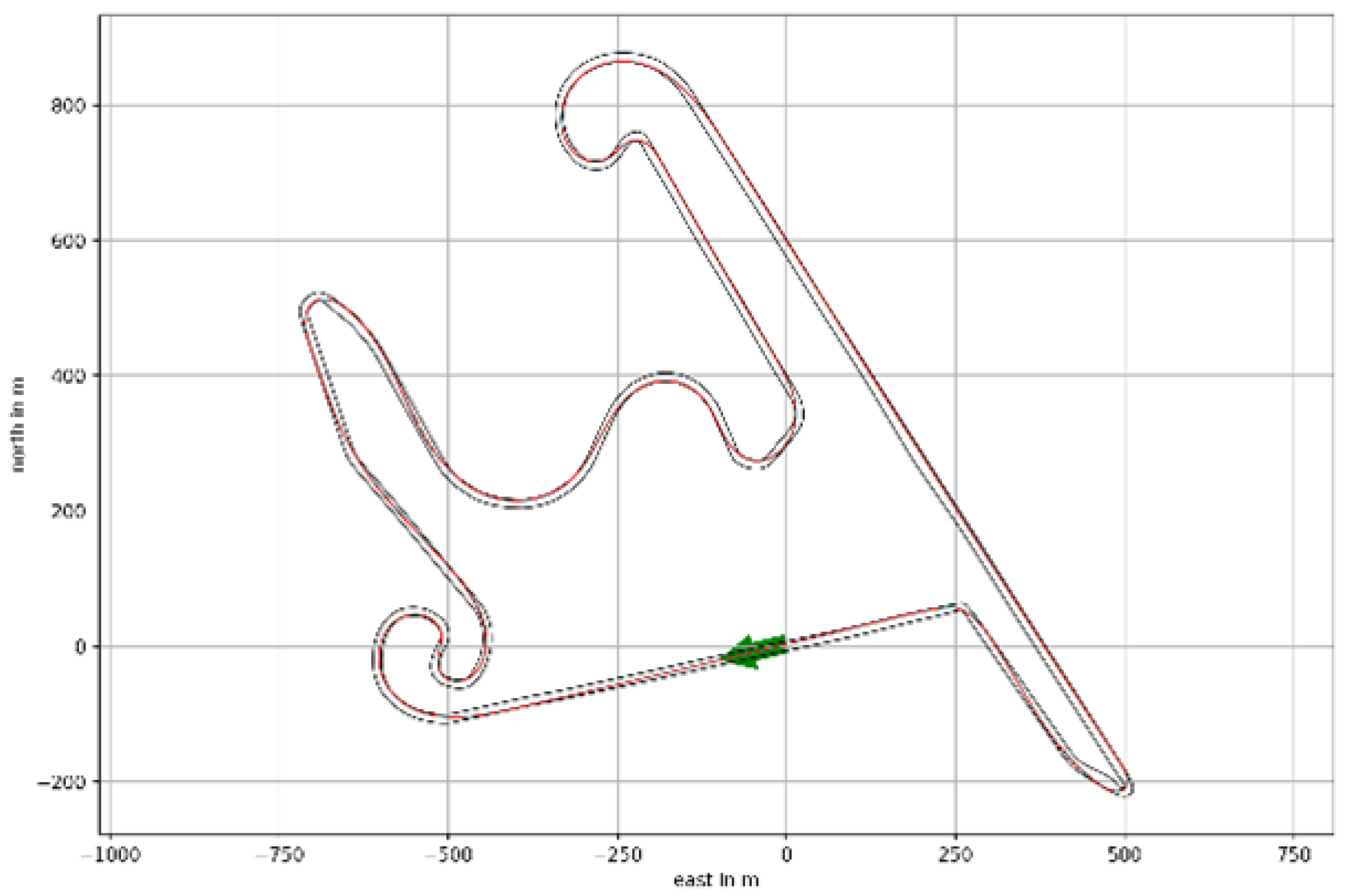1345x896 pixels.
Task: Click the 800 tick label on y-axis
Action: (x=67, y=105)
